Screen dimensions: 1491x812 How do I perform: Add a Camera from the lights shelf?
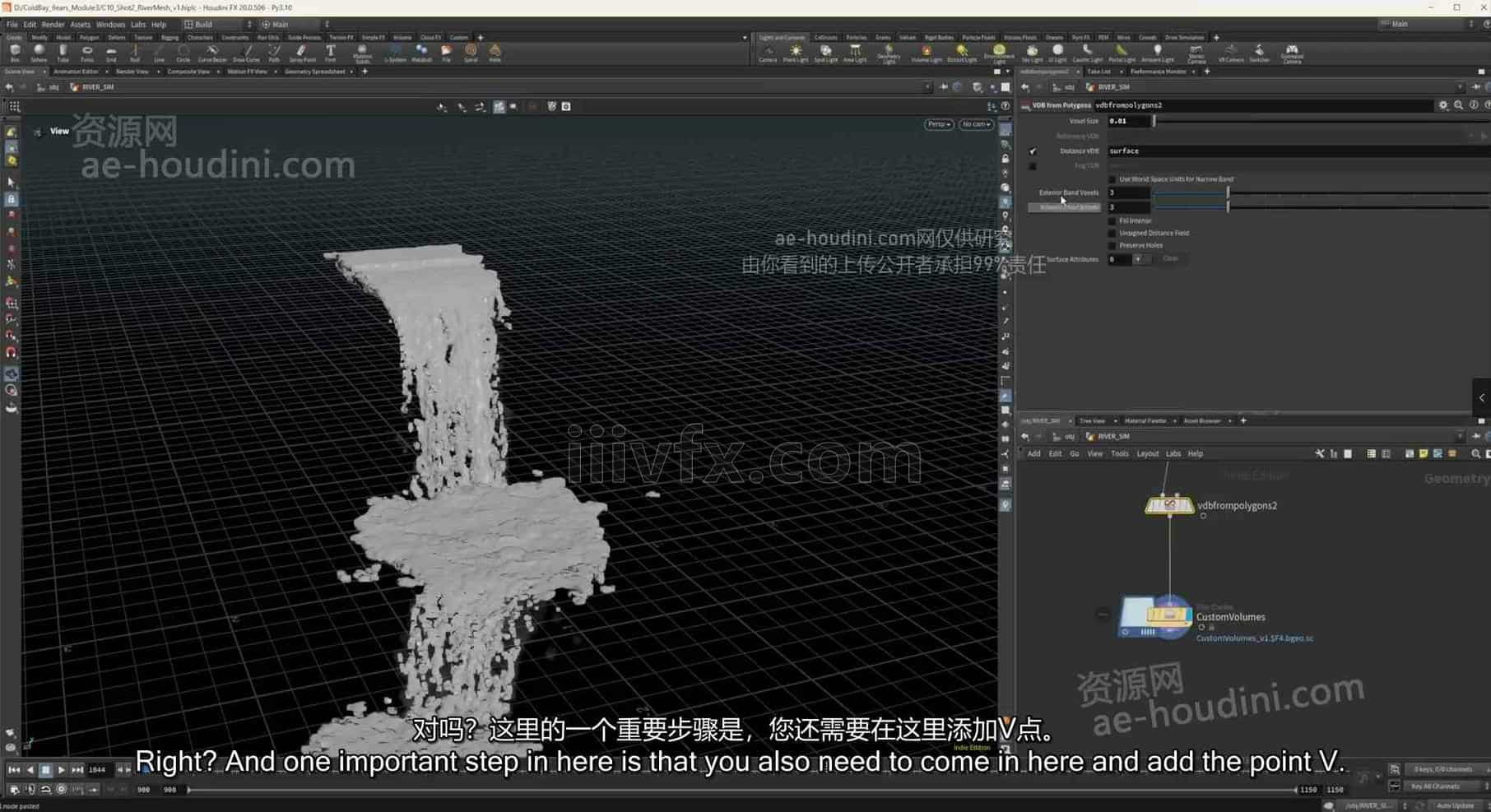tap(768, 53)
